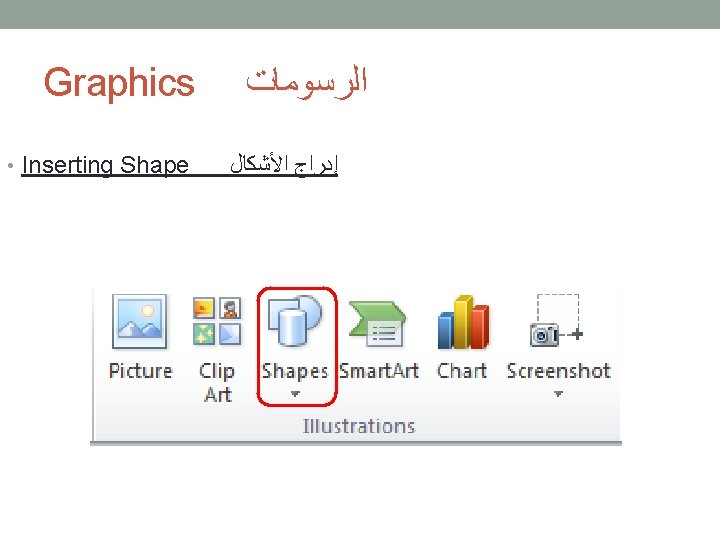The height and width of the screenshot is (540, 720).
Task: Click the Picture icon in Illustrations
Action: point(139,321)
